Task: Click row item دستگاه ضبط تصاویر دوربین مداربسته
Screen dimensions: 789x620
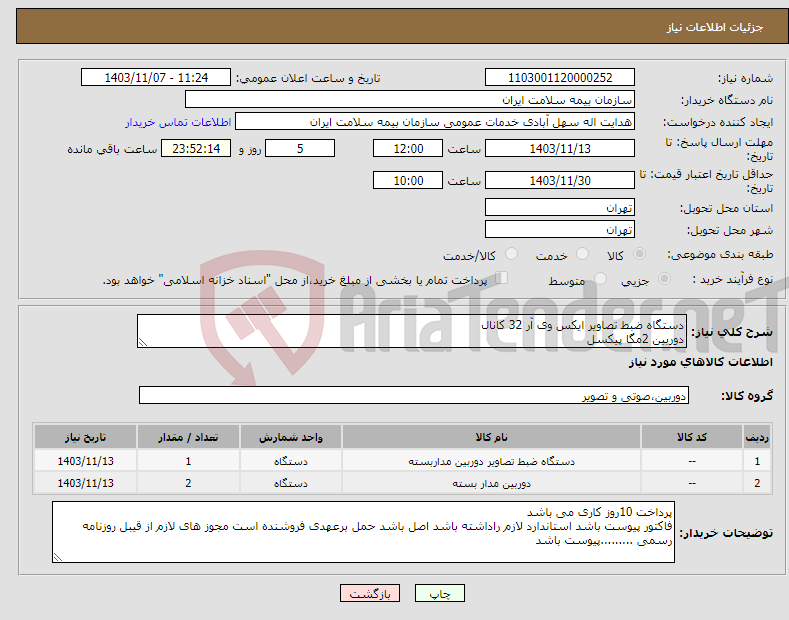Action: coord(491,461)
